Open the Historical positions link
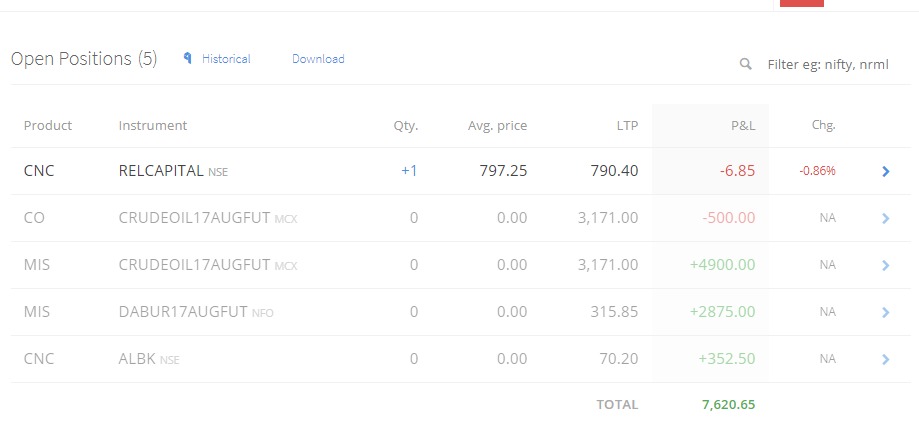Image resolution: width=919 pixels, height=423 pixels. [x=226, y=59]
